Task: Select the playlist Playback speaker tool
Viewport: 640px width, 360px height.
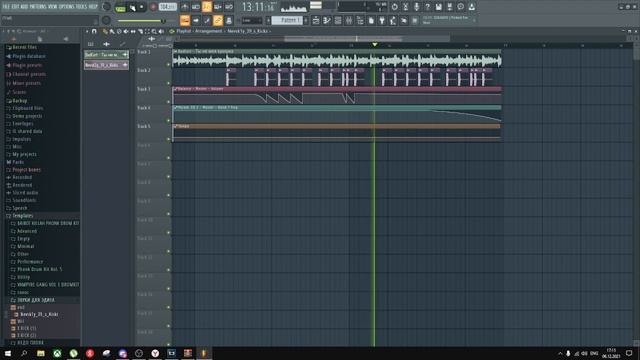Action: coord(161,31)
